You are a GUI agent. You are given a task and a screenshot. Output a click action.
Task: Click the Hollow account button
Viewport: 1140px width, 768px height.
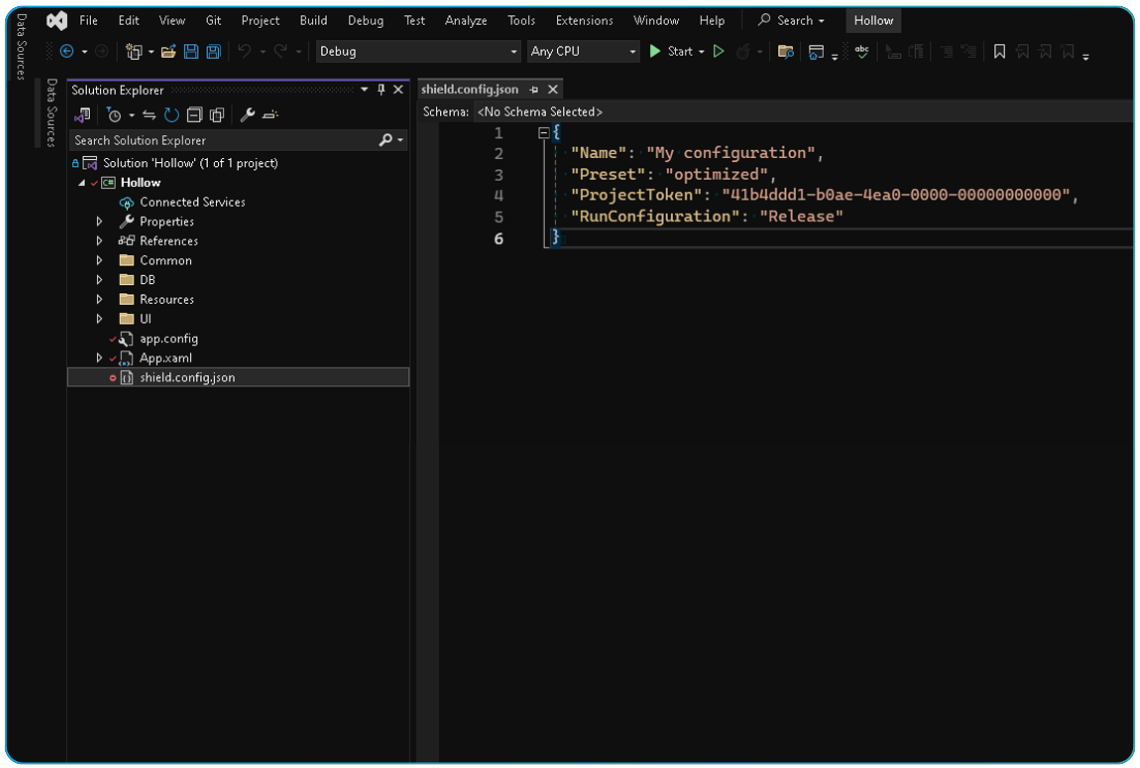[873, 19]
